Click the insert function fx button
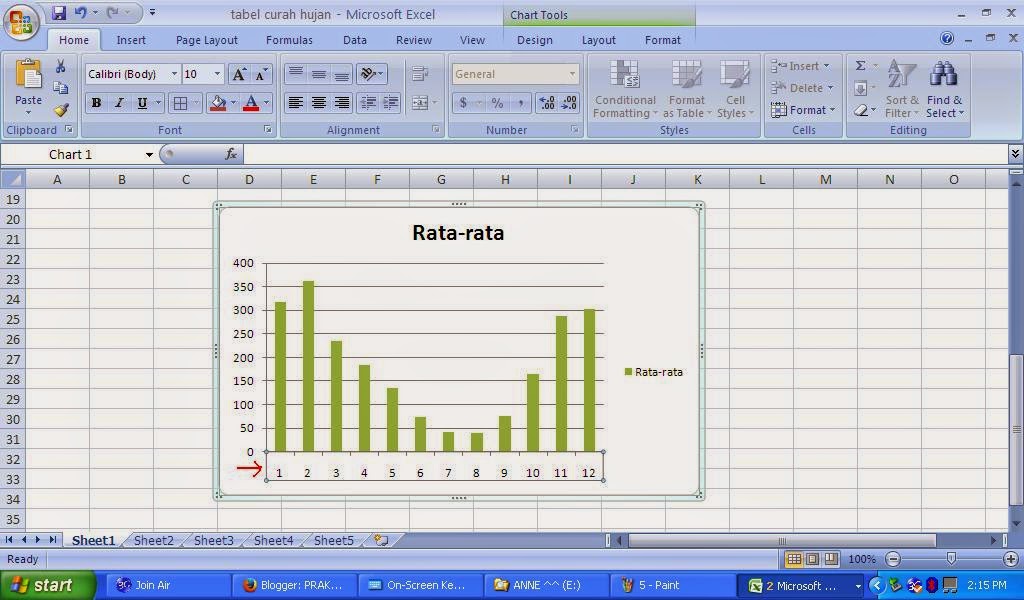 [x=231, y=154]
